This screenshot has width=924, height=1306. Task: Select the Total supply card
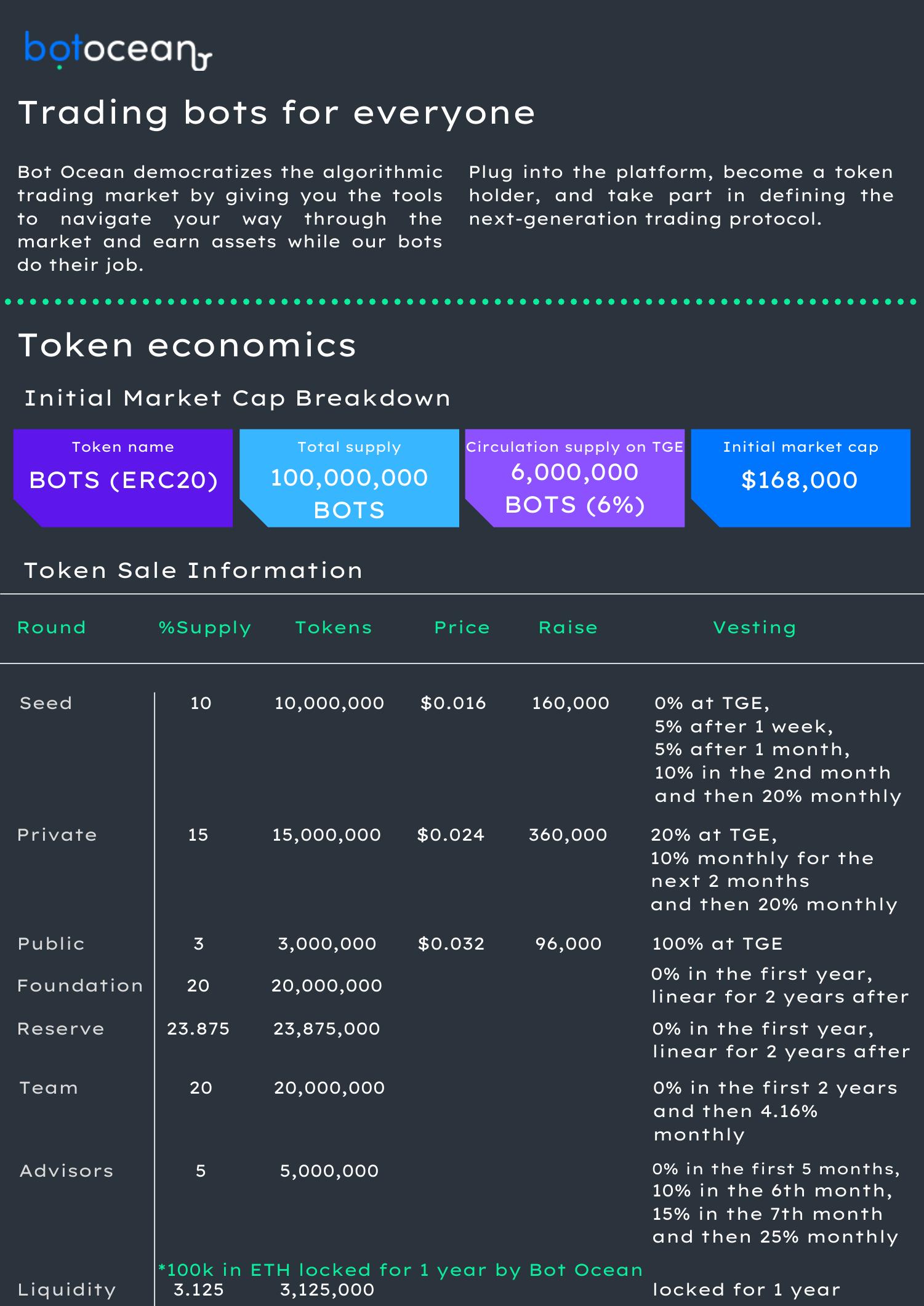coord(349,478)
